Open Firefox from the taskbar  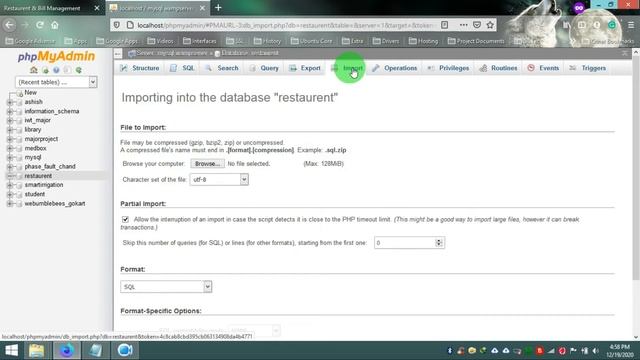pos(67,350)
